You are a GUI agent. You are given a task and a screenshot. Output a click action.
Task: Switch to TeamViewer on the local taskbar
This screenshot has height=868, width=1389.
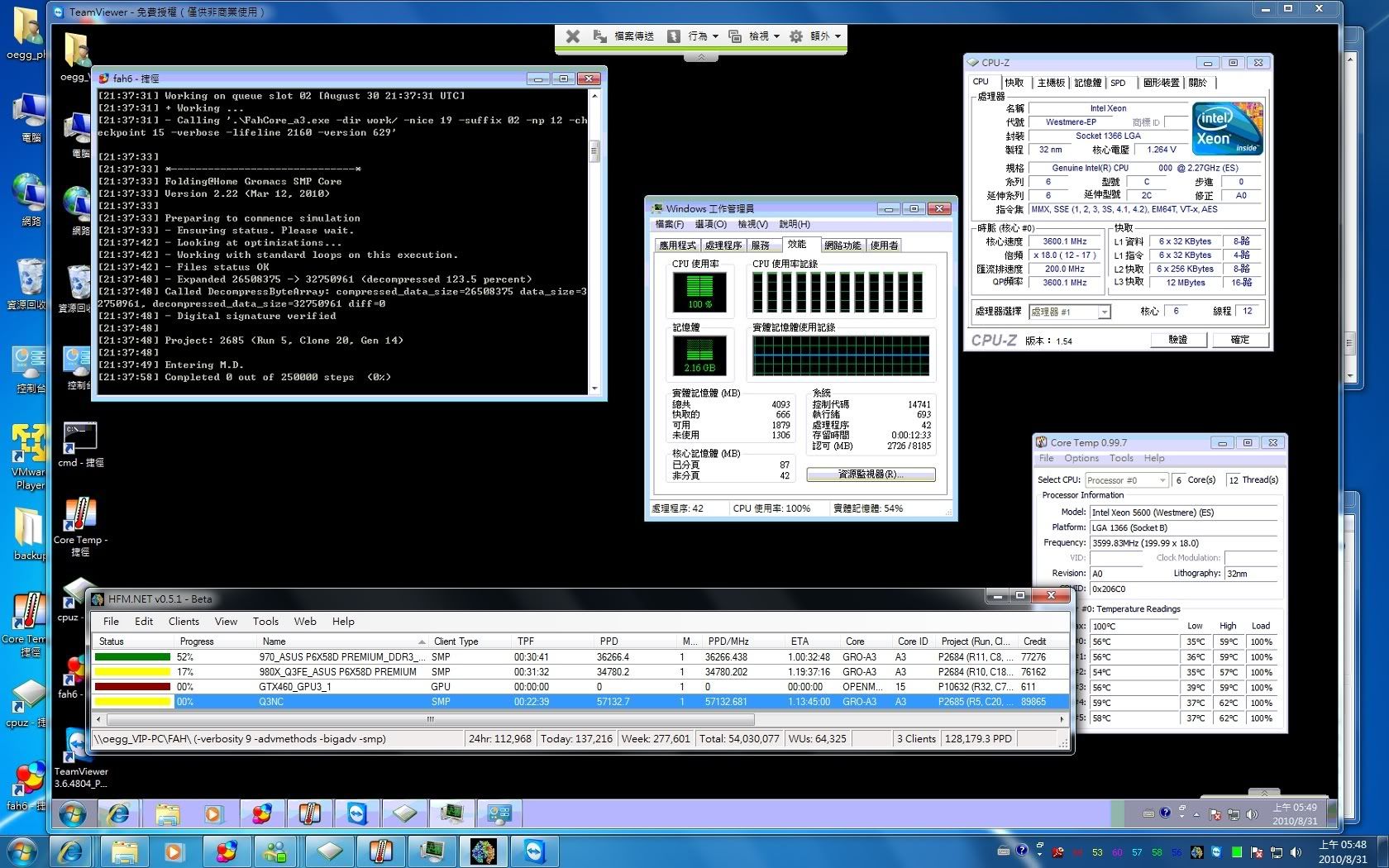point(534,851)
